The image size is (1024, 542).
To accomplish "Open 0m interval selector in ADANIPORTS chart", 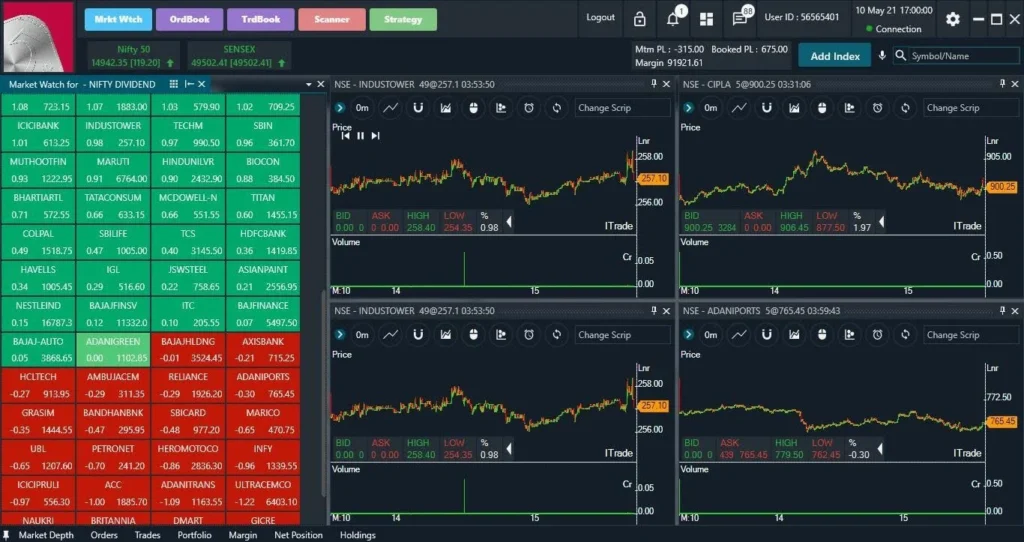I will click(711, 335).
